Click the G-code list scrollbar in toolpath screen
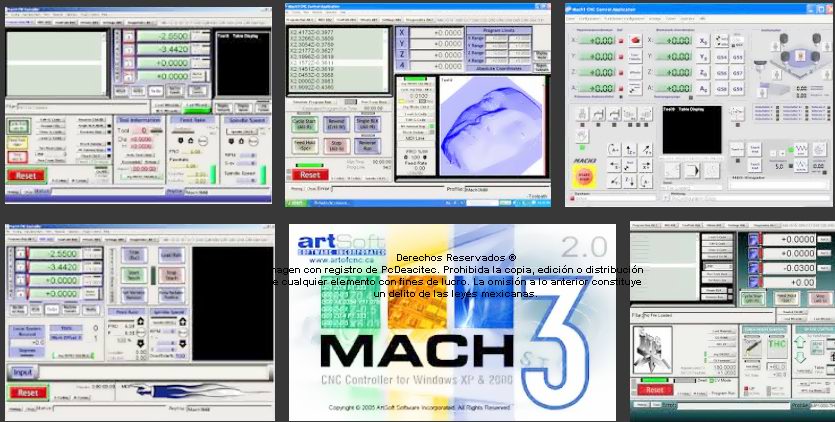 point(386,59)
